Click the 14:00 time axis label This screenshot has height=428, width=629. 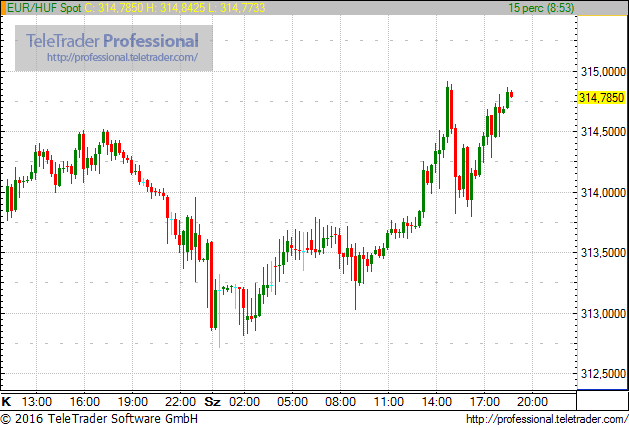436,402
